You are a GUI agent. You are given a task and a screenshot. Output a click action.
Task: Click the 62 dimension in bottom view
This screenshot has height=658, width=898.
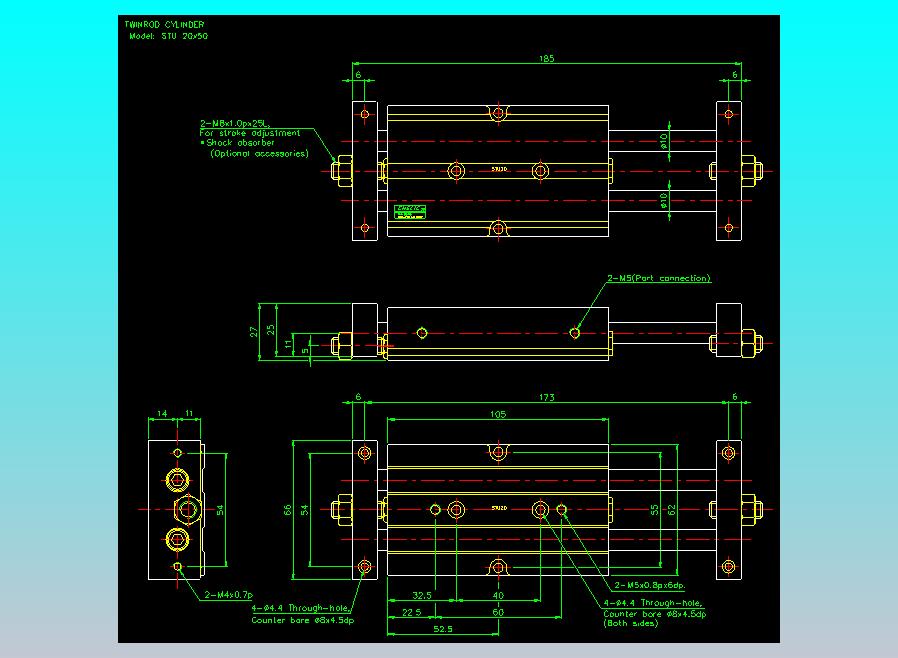(673, 509)
